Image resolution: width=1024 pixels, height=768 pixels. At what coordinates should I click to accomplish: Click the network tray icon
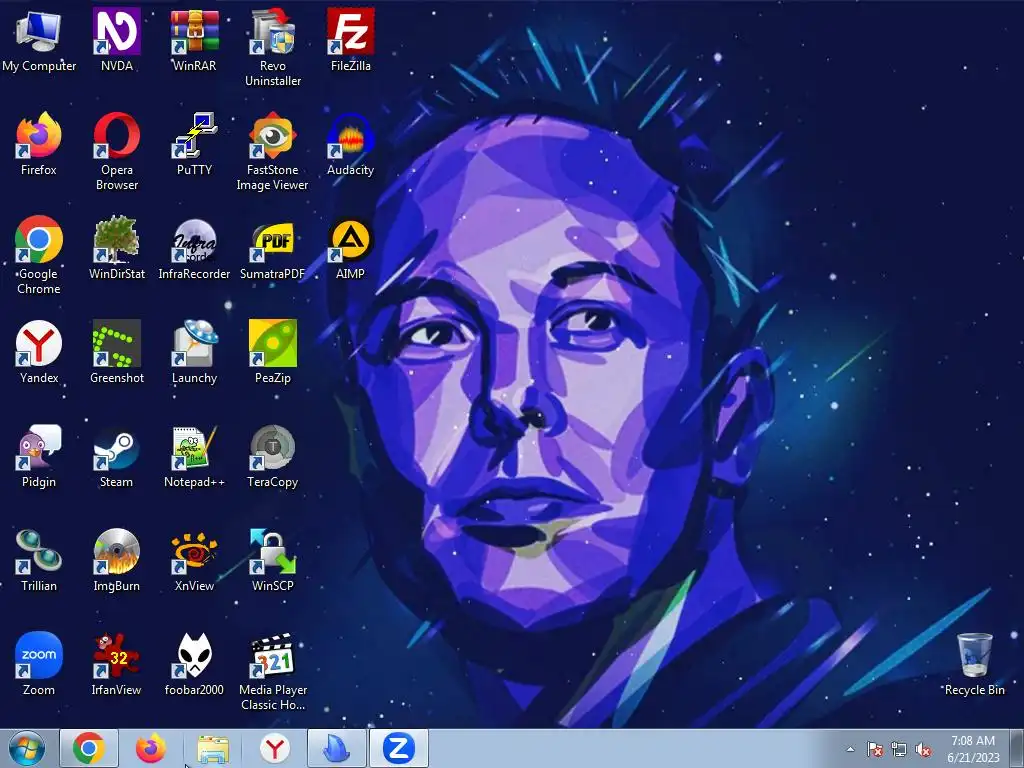point(899,750)
